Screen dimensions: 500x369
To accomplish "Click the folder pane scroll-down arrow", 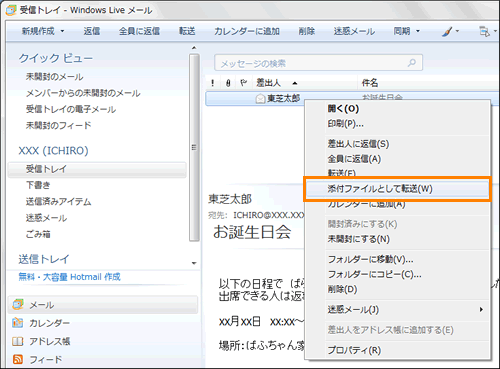I will pyautogui.click(x=194, y=263).
